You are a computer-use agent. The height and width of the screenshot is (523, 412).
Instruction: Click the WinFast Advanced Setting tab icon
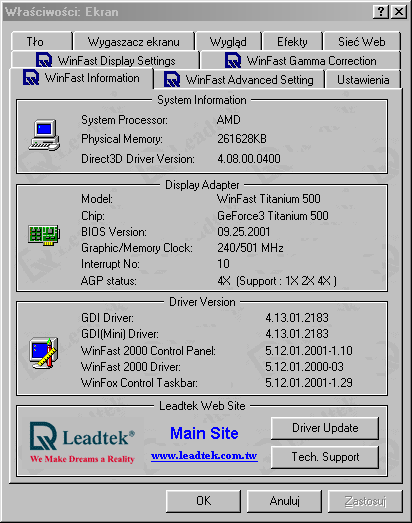click(172, 80)
